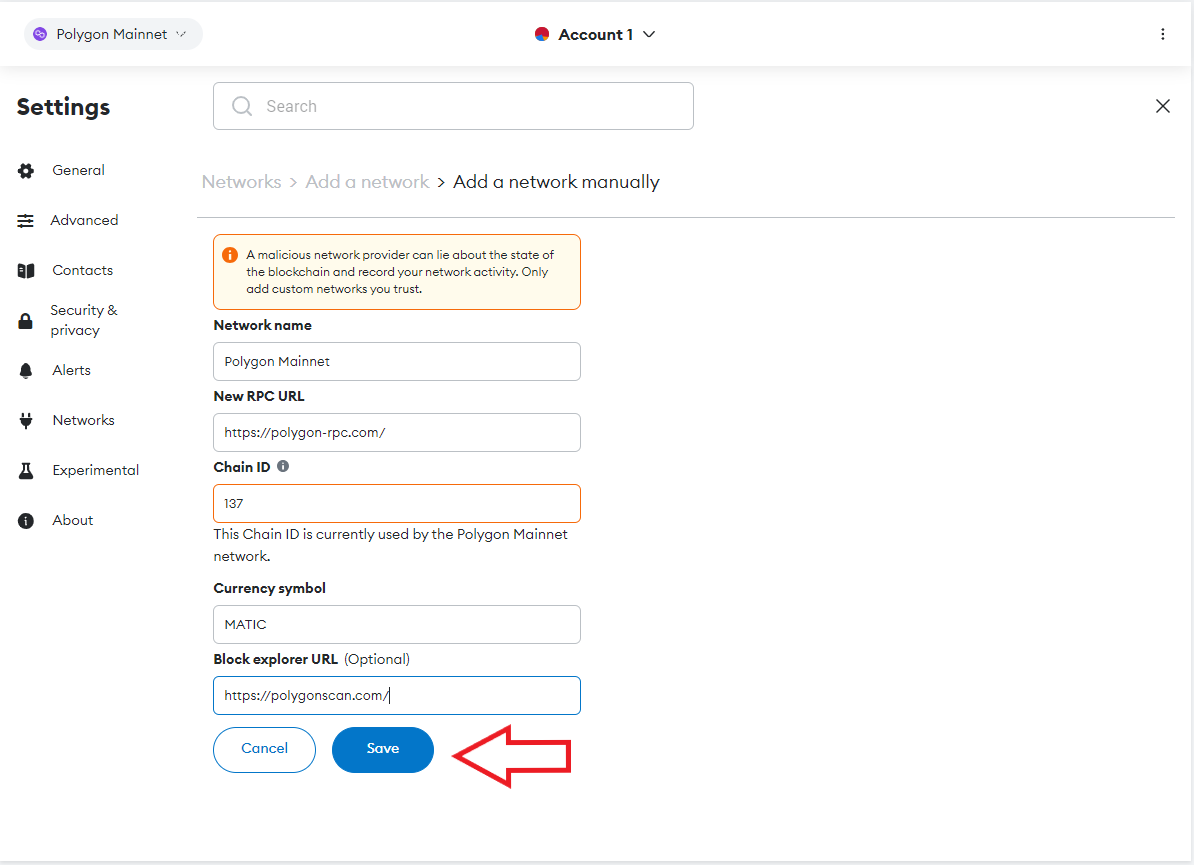The width and height of the screenshot is (1194, 865).
Task: Go back to Networks breadcrumb
Action: pyautogui.click(x=241, y=182)
